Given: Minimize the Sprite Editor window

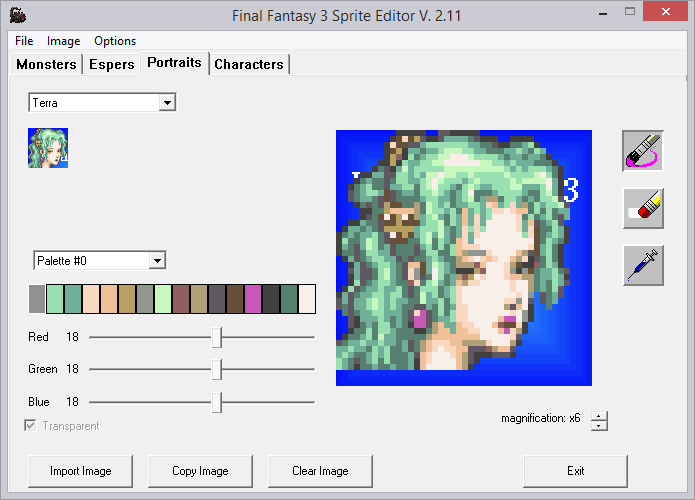Looking at the screenshot, I should (603, 12).
